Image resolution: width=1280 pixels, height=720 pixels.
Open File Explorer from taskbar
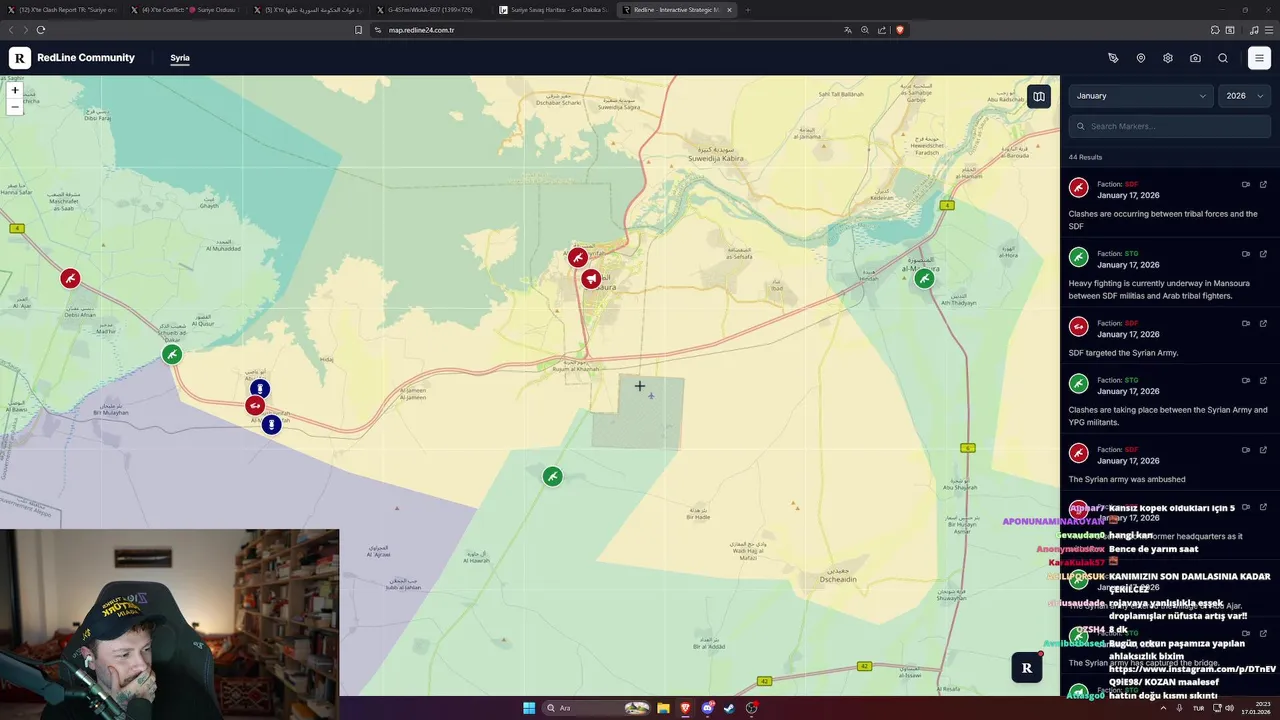(x=663, y=708)
